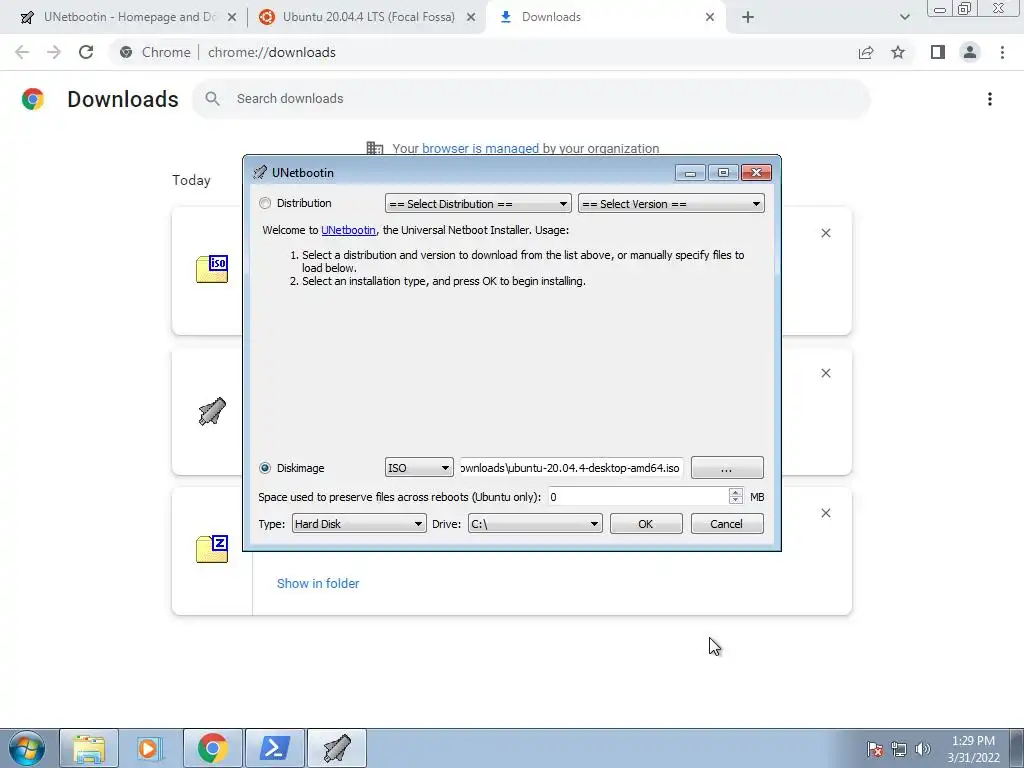This screenshot has height=768, width=1024.
Task: Click the Search downloads field
Action: [532, 99]
